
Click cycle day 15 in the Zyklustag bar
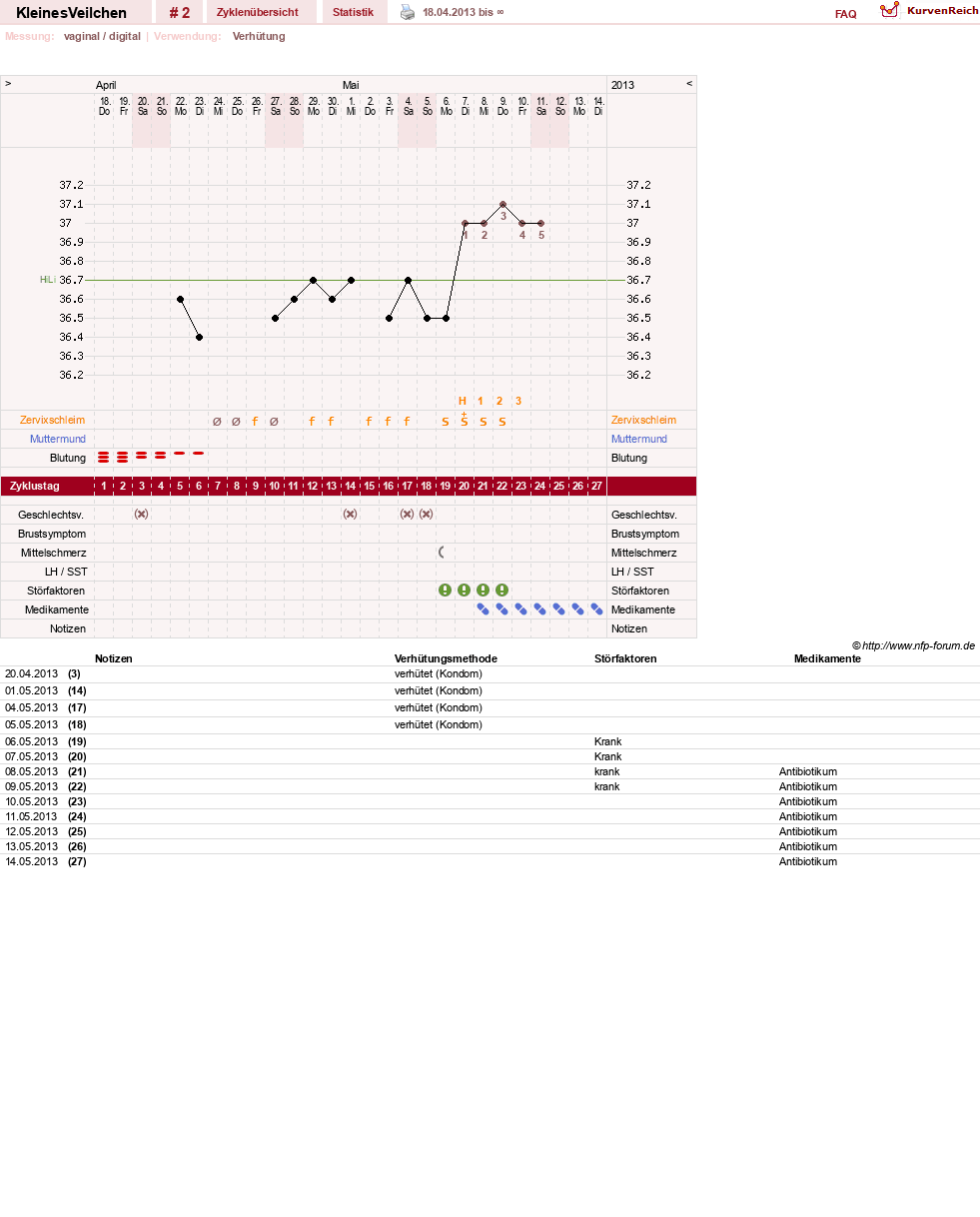[369, 486]
